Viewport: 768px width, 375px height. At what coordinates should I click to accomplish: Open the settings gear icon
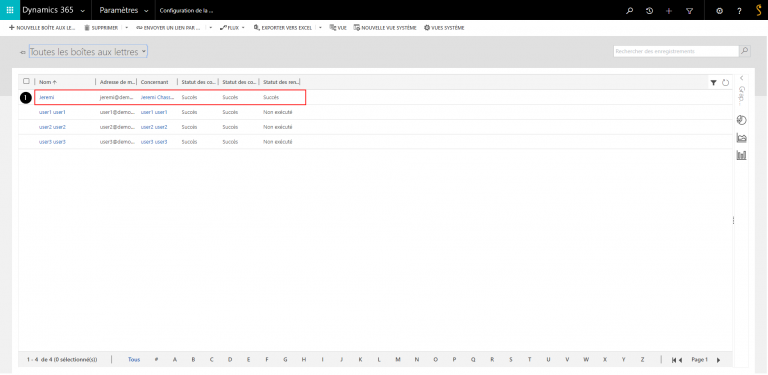[x=720, y=10]
